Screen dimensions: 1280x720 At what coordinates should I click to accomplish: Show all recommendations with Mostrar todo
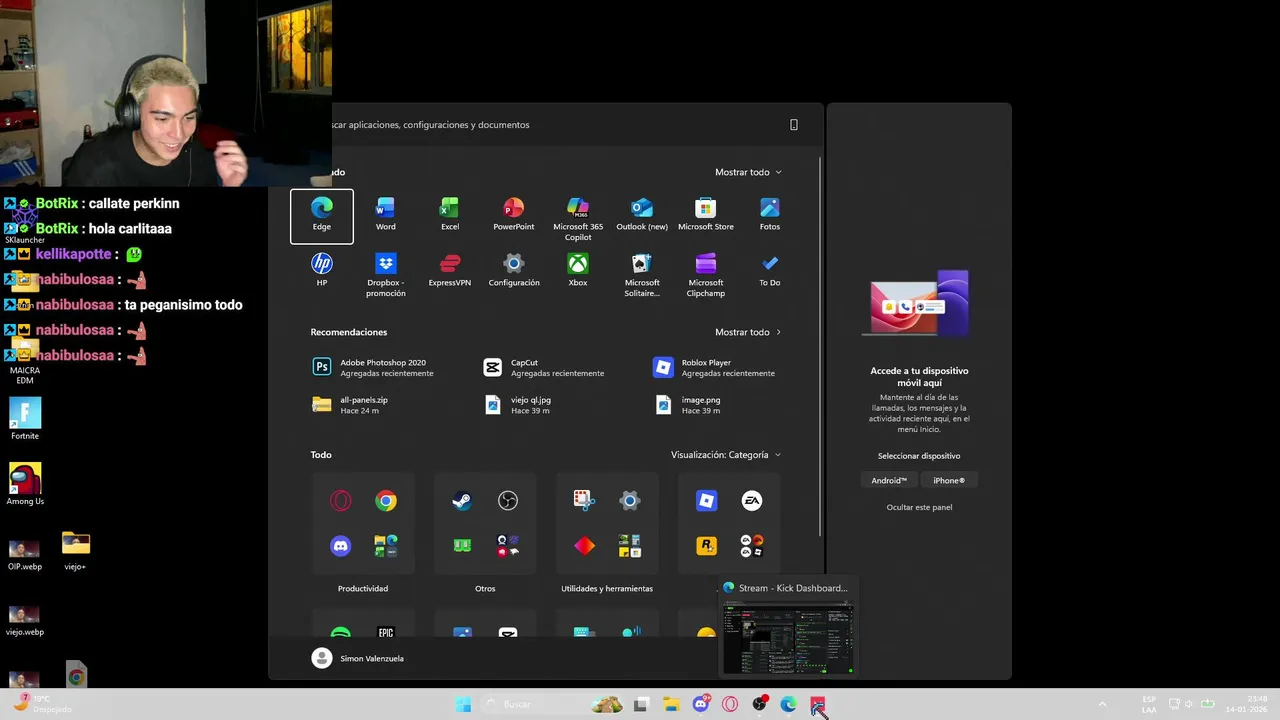748,332
